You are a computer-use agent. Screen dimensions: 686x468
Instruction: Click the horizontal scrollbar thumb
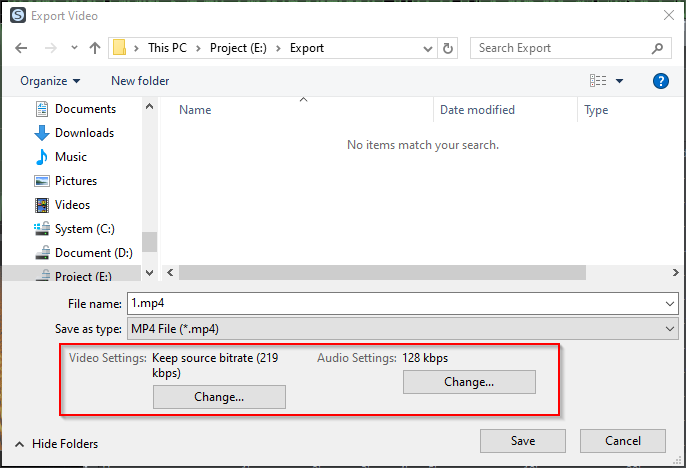382,272
